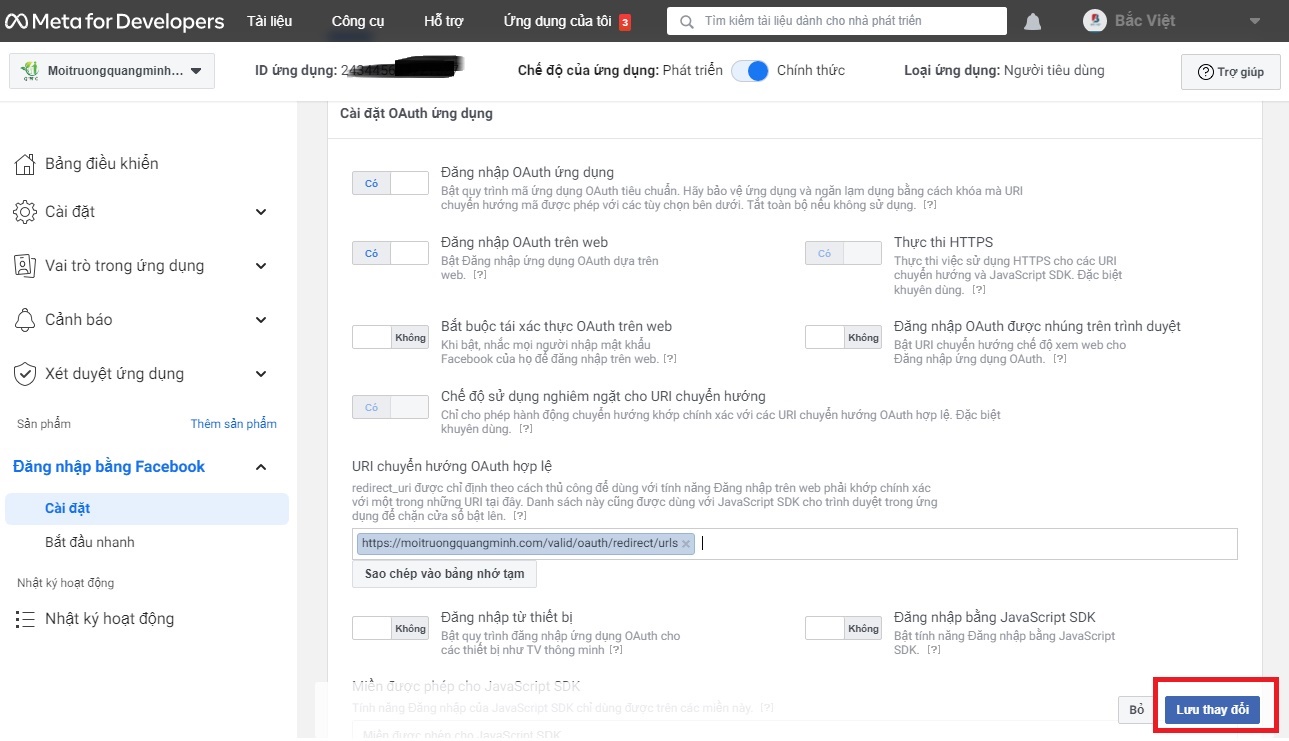Open the Tài liệu menu
1289x741 pixels.
click(269, 21)
